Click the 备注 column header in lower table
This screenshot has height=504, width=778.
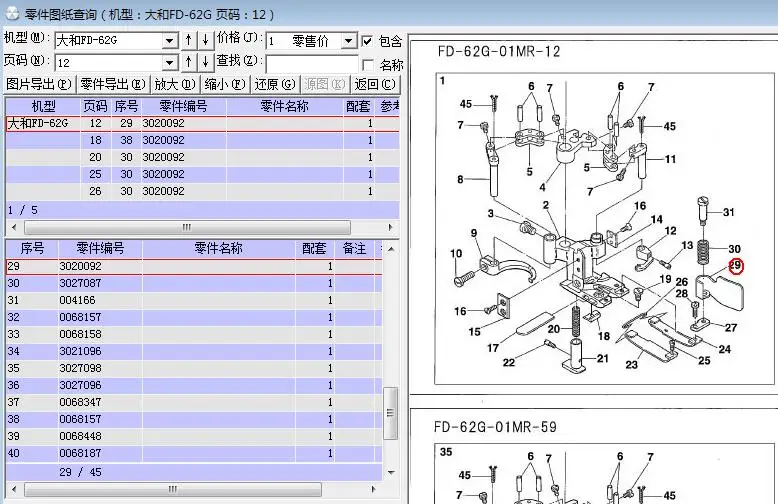tap(354, 248)
